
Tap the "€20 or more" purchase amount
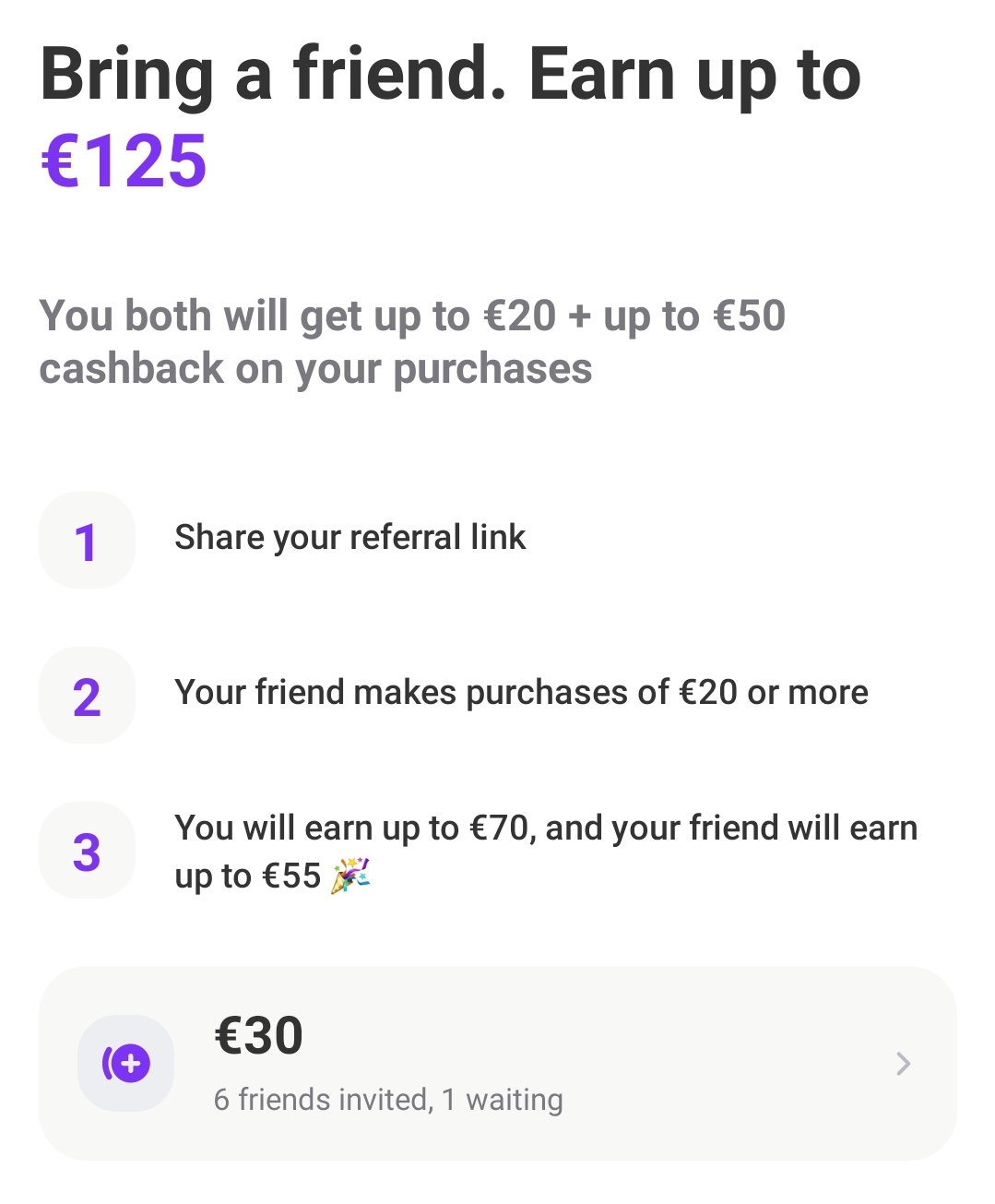point(773,692)
